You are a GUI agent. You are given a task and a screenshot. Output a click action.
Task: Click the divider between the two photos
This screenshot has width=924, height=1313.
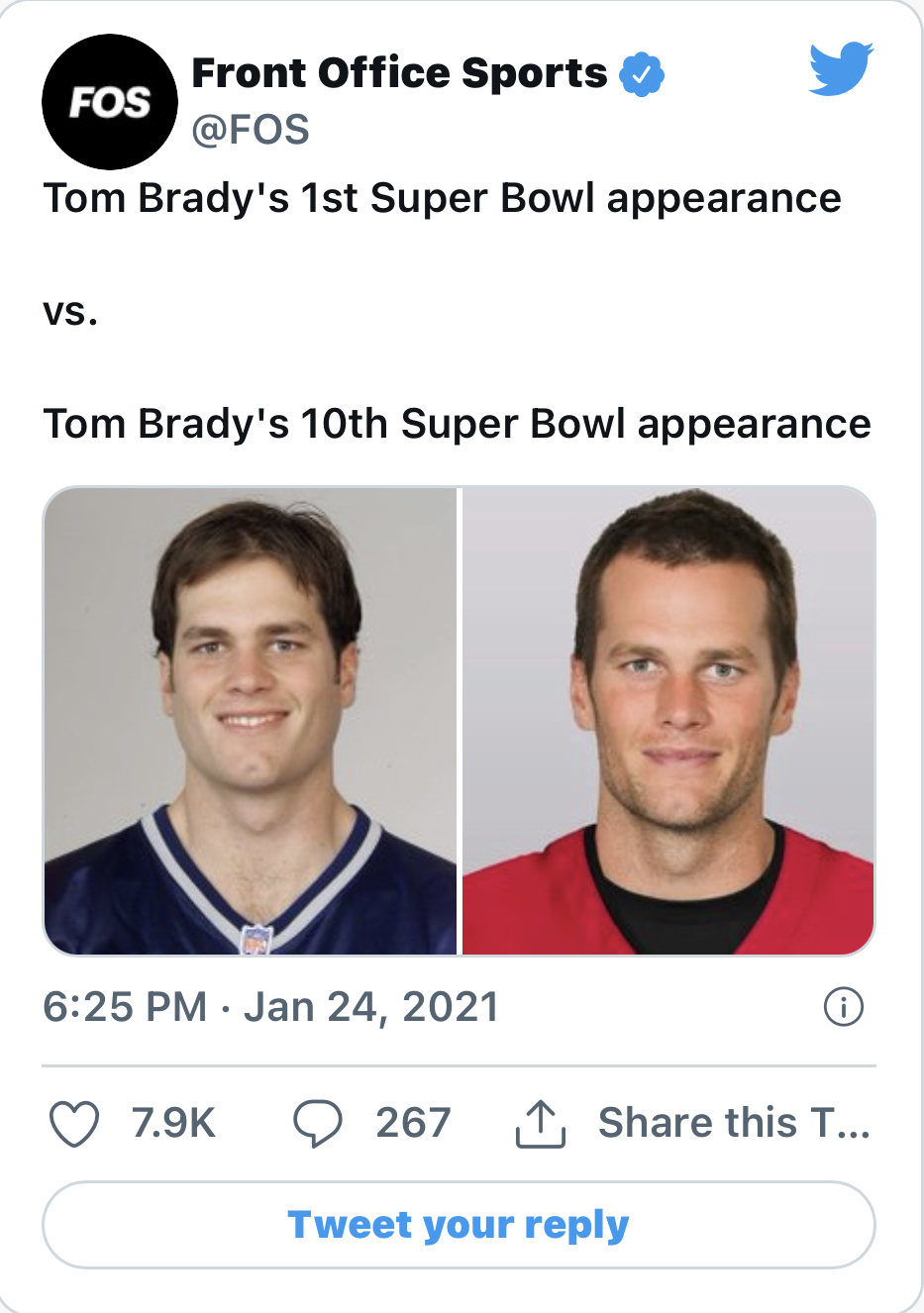point(460,721)
